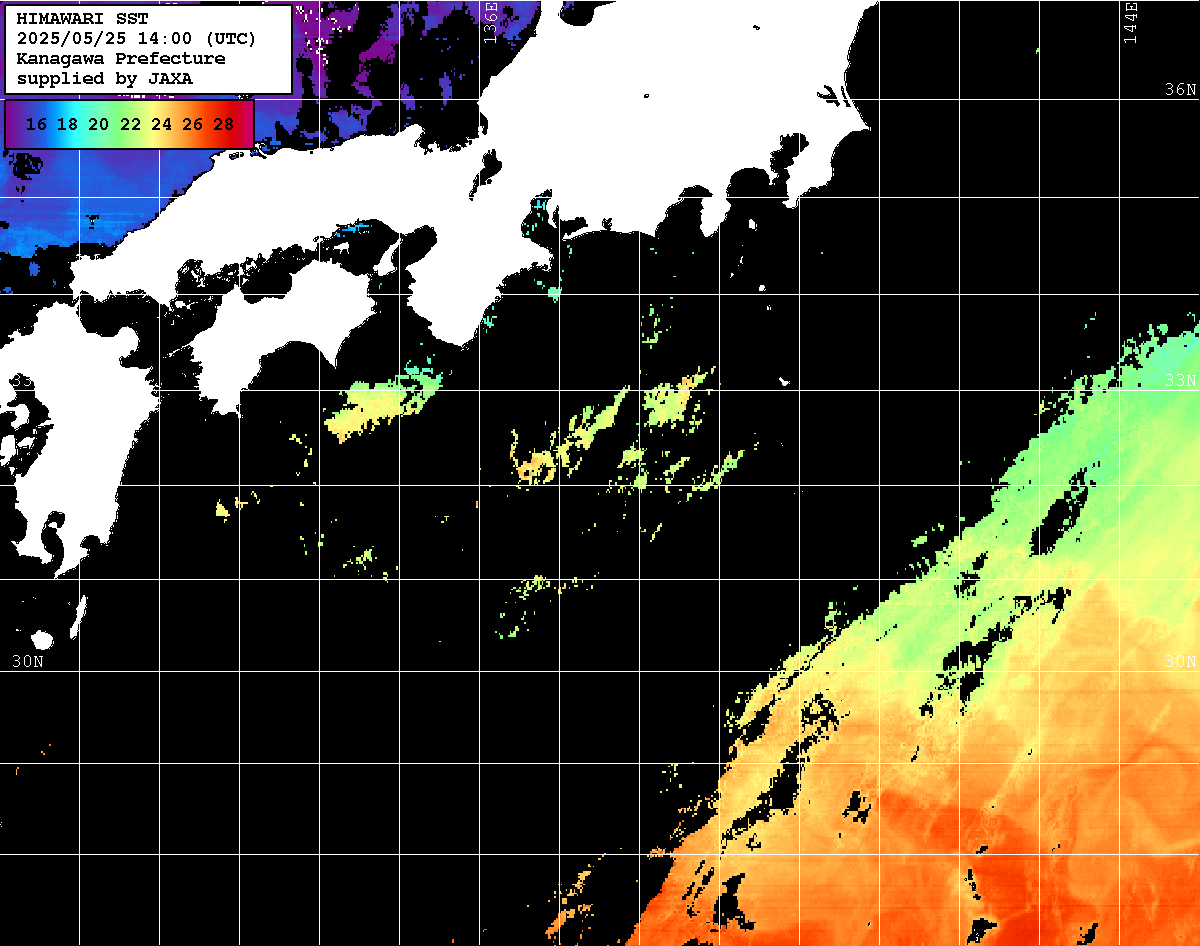The image size is (1200, 946).
Task: Click the 26 value on the color scale
Action: [192, 125]
